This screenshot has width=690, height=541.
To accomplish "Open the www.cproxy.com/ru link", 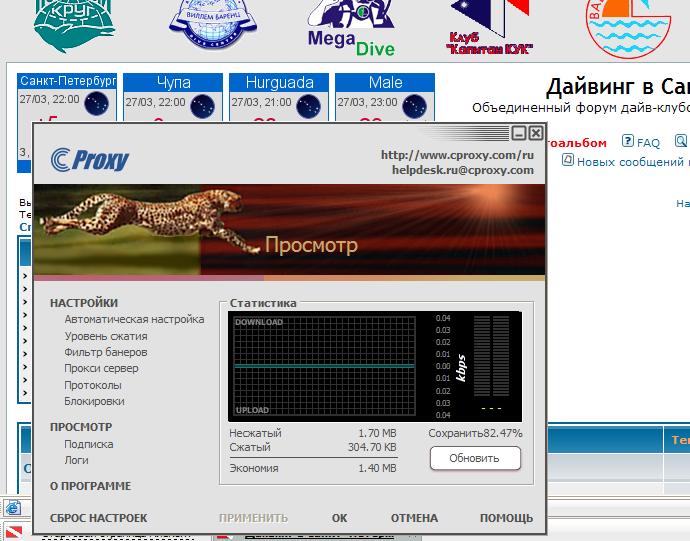I will click(x=457, y=155).
